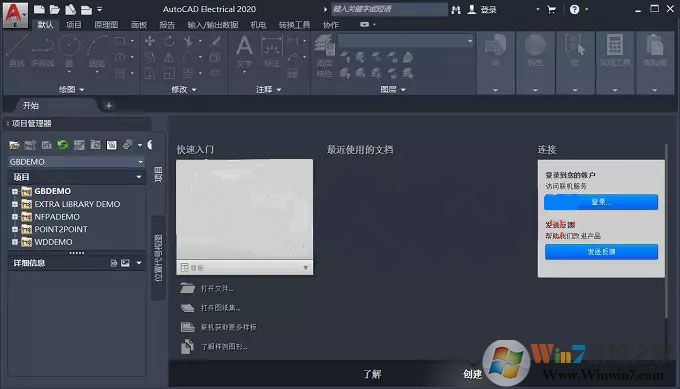Expand the EXTRA LIBRARY DEMO project node

coord(15,204)
